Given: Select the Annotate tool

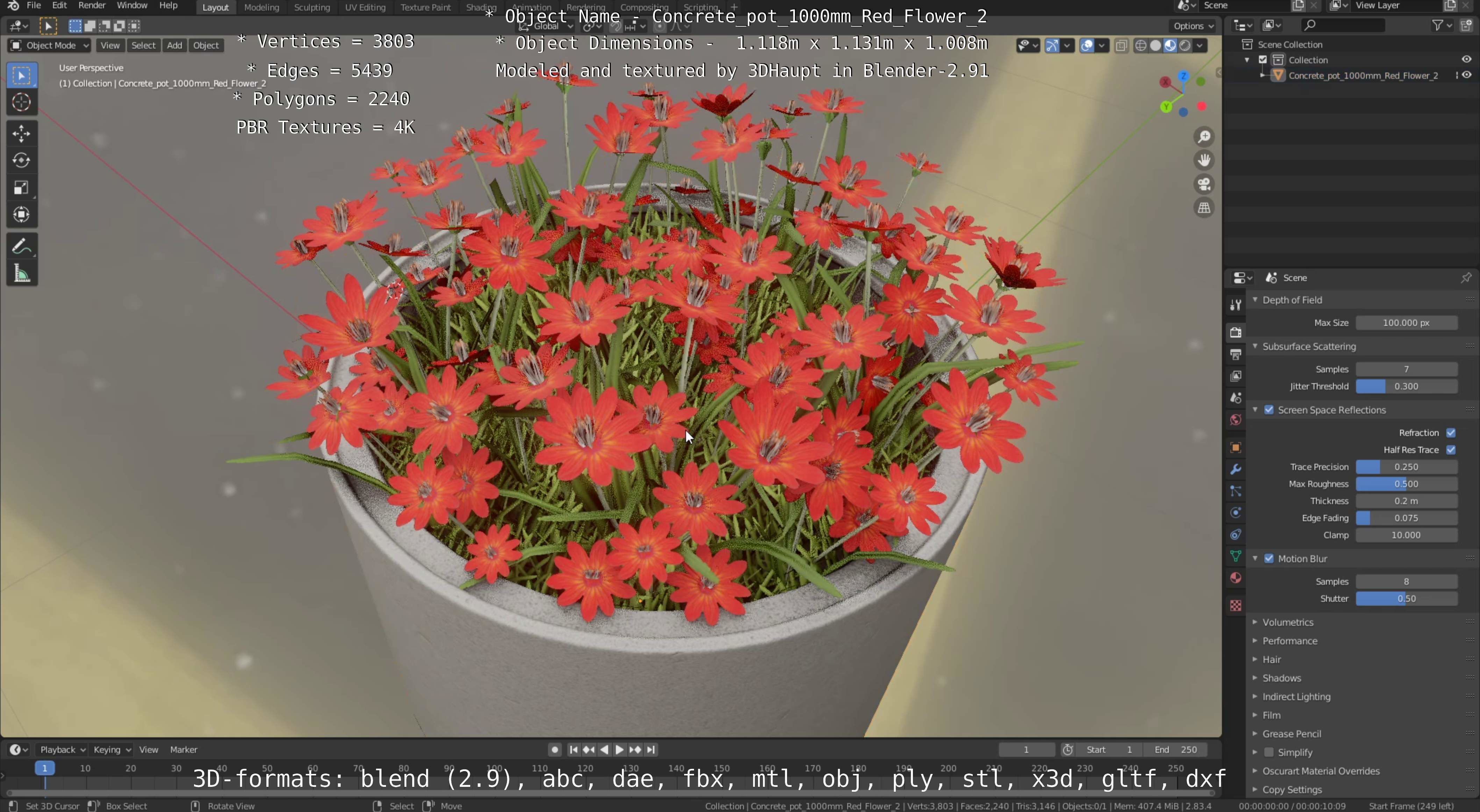Looking at the screenshot, I should click(x=22, y=246).
